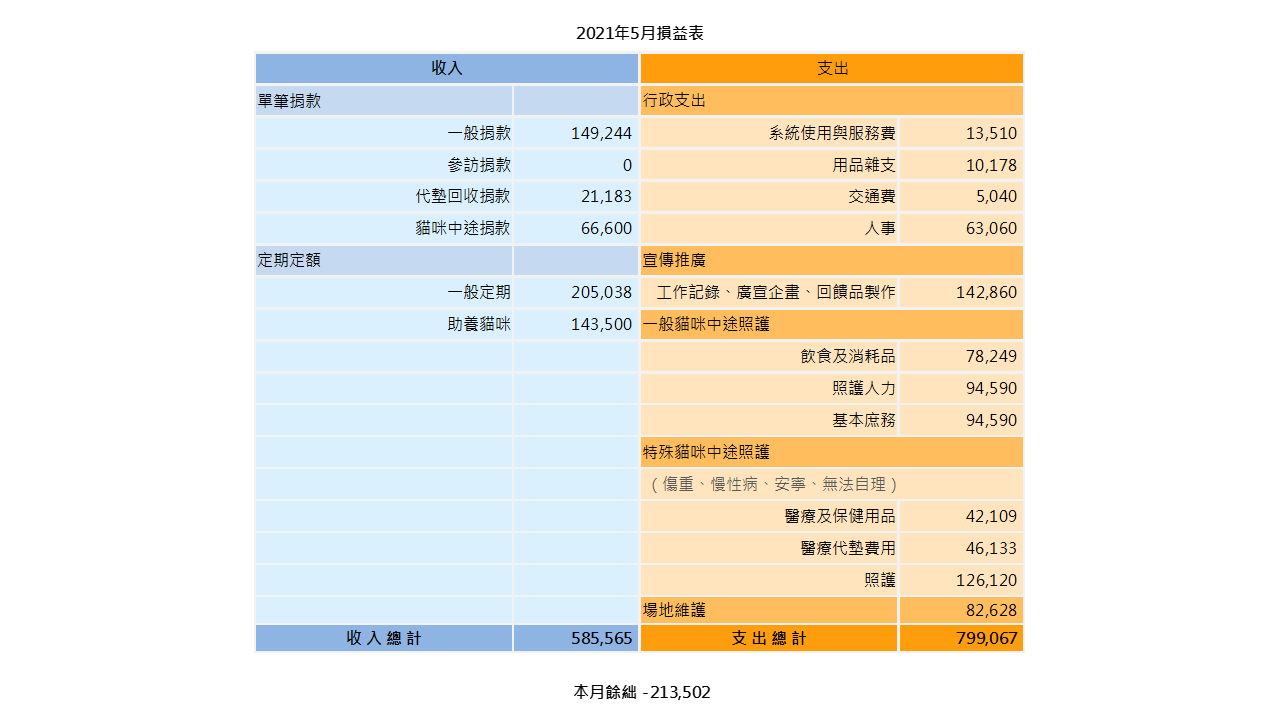Select the 收入 header cell
This screenshot has width=1280, height=720.
pos(447,68)
